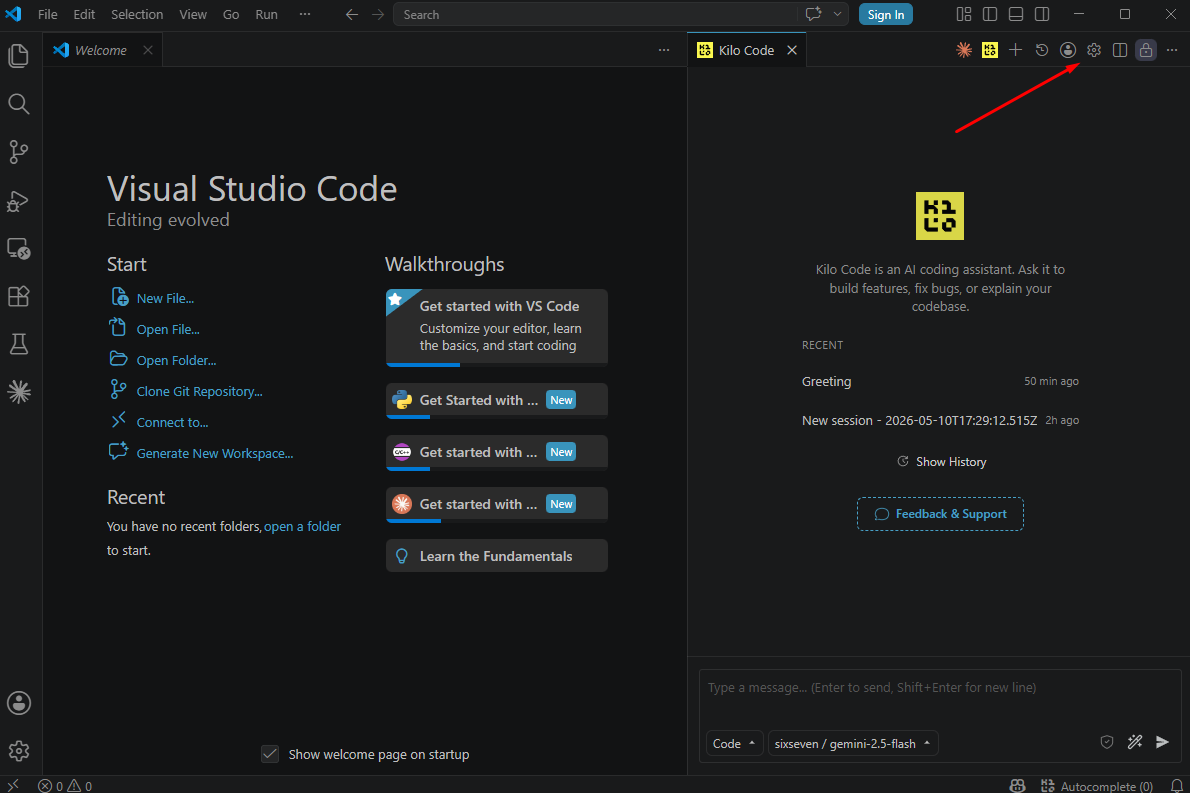Start a new Kilo Code task with plus

[1015, 50]
